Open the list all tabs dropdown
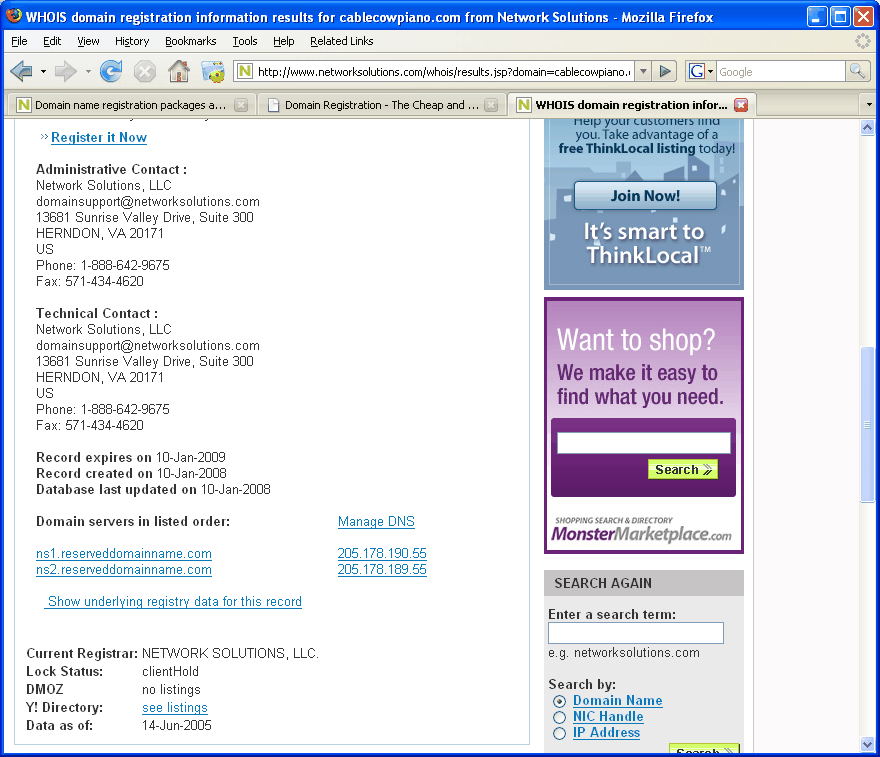880x757 pixels. point(869,105)
